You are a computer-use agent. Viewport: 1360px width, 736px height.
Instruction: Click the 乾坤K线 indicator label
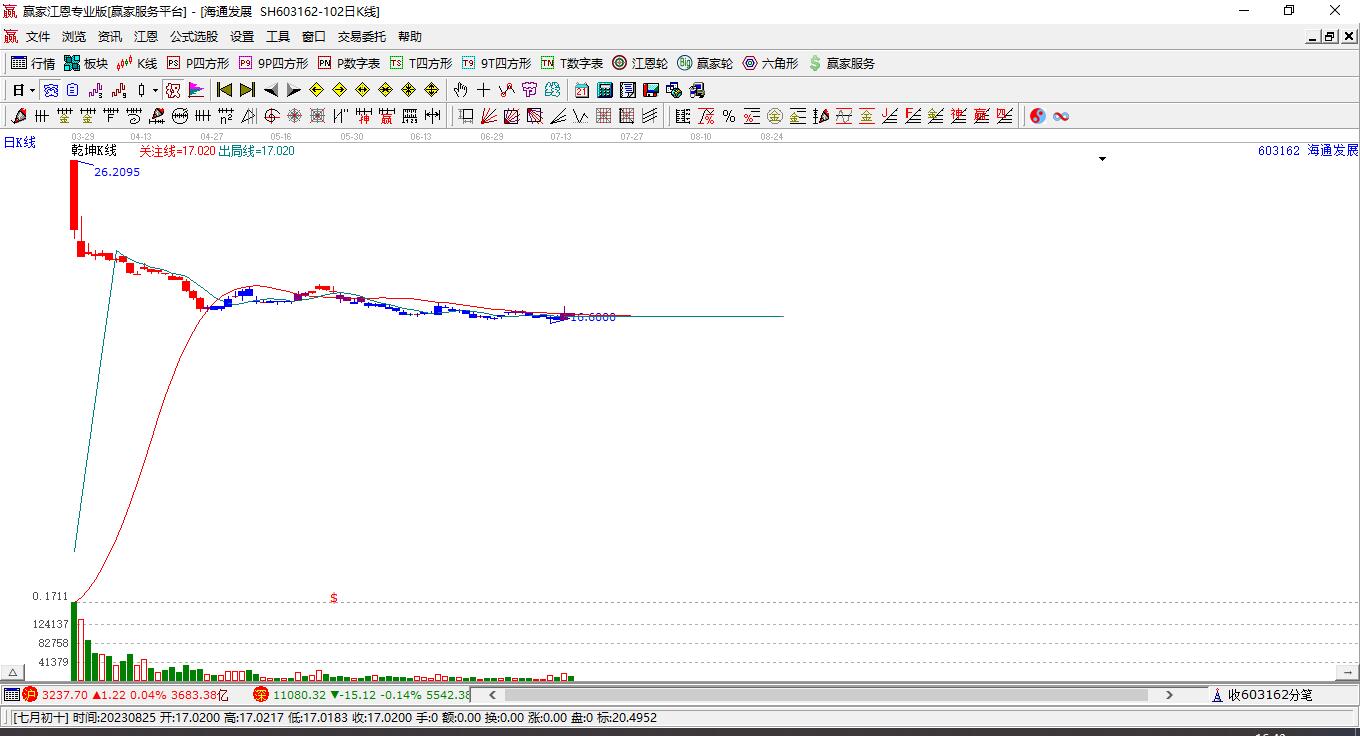94,151
